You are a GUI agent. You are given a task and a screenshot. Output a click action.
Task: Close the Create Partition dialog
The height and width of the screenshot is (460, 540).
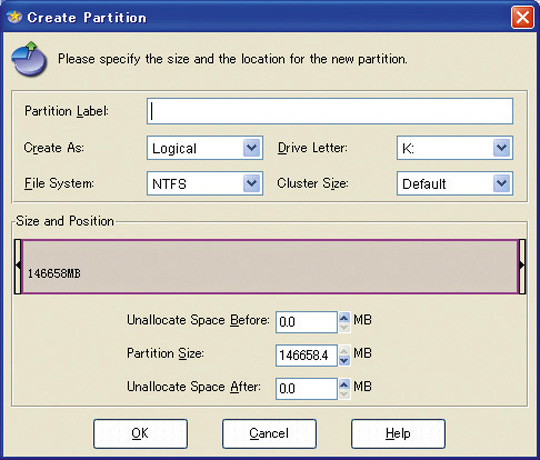[522, 17]
